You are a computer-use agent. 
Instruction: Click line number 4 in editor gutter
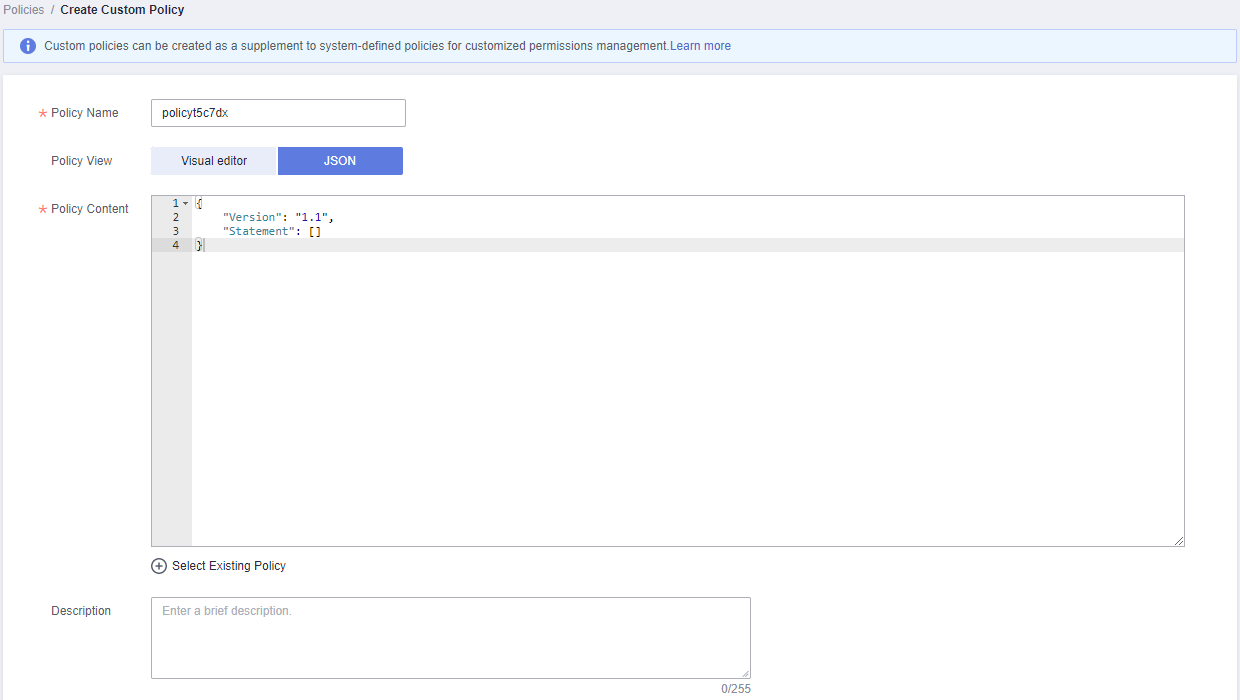tap(176, 245)
